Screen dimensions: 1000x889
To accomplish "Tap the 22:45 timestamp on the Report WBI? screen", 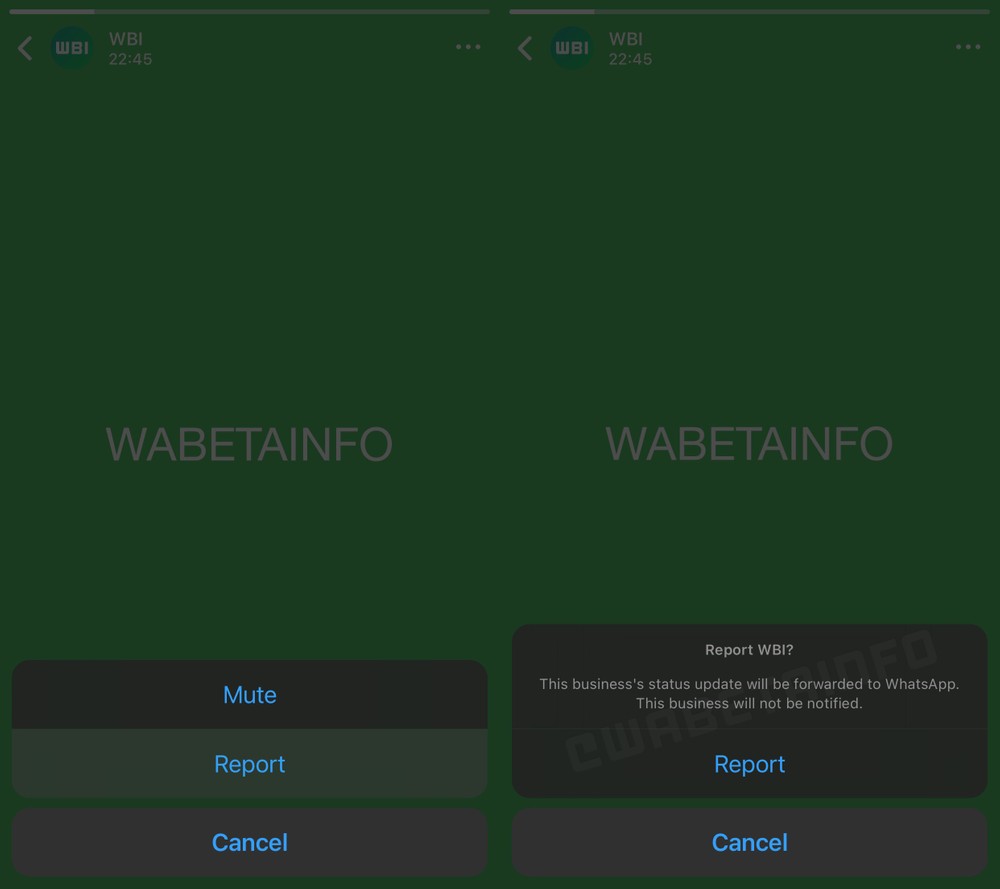I will click(630, 59).
